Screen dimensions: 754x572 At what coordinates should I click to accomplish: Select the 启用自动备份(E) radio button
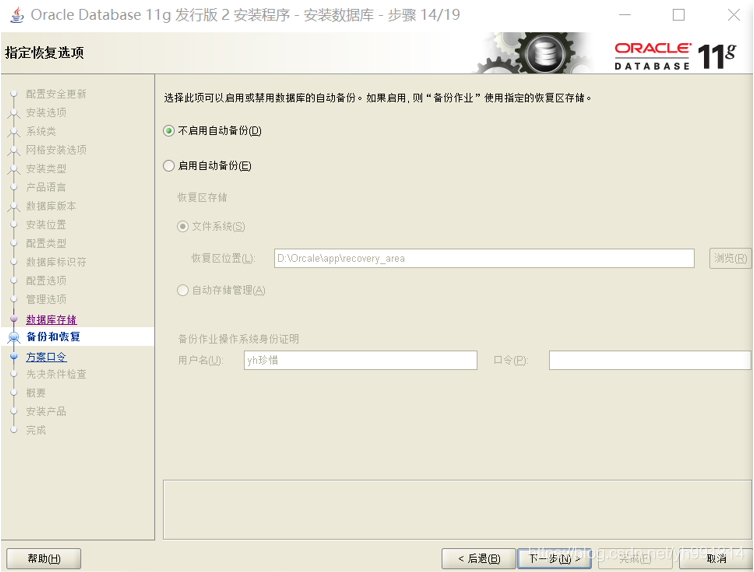(x=168, y=166)
